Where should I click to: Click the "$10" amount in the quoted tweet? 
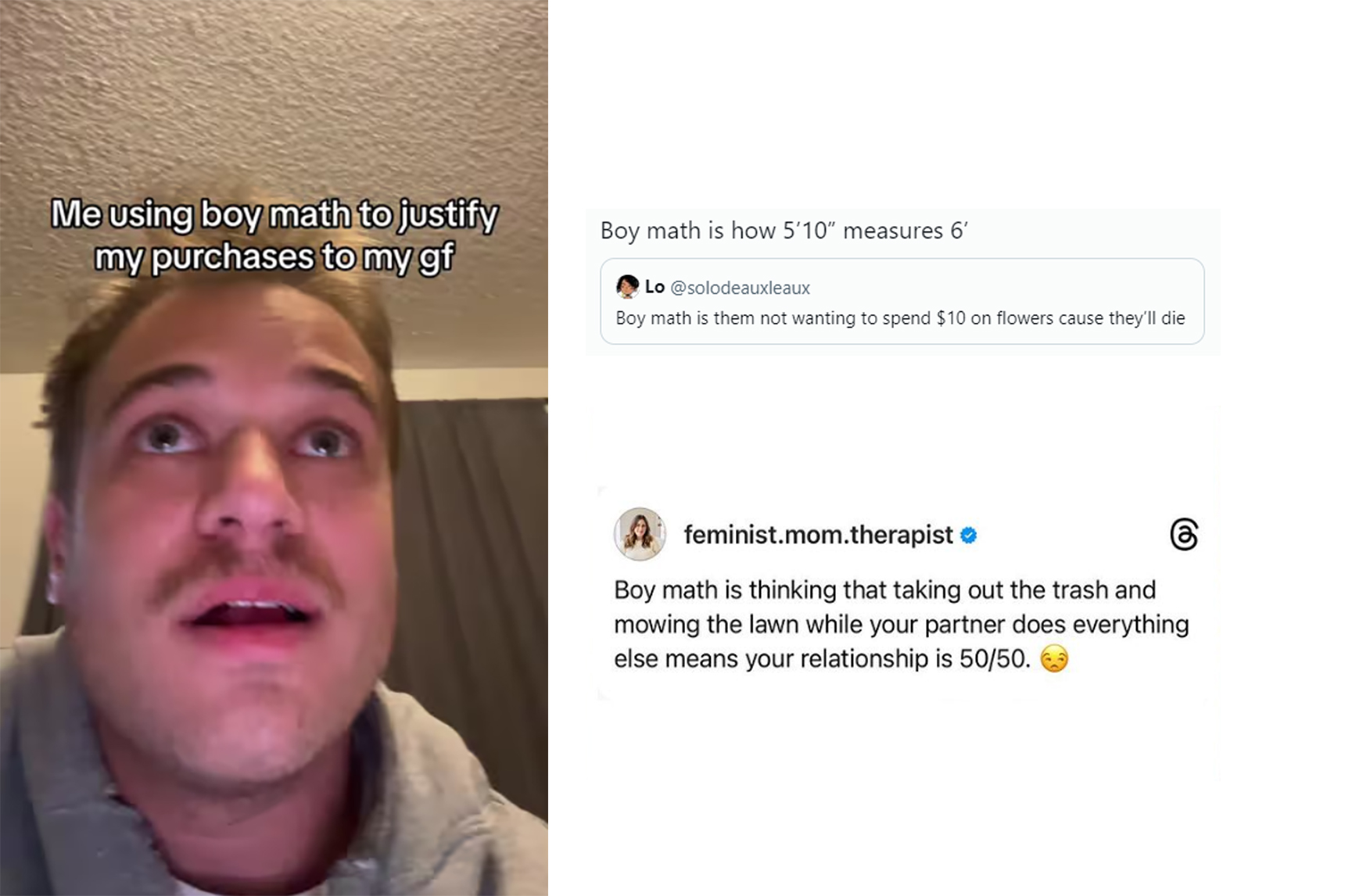point(951,318)
